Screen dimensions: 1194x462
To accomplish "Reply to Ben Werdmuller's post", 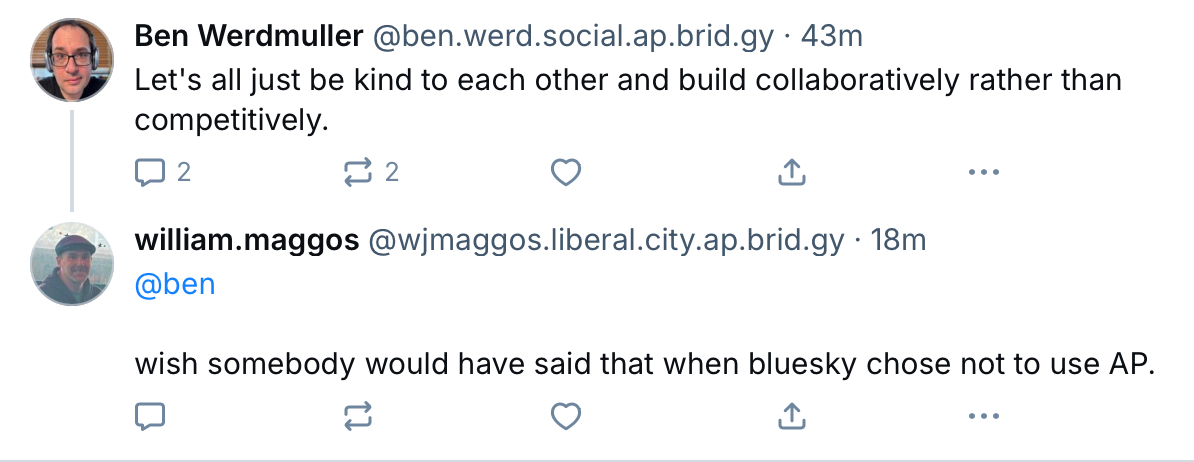I will tap(149, 173).
